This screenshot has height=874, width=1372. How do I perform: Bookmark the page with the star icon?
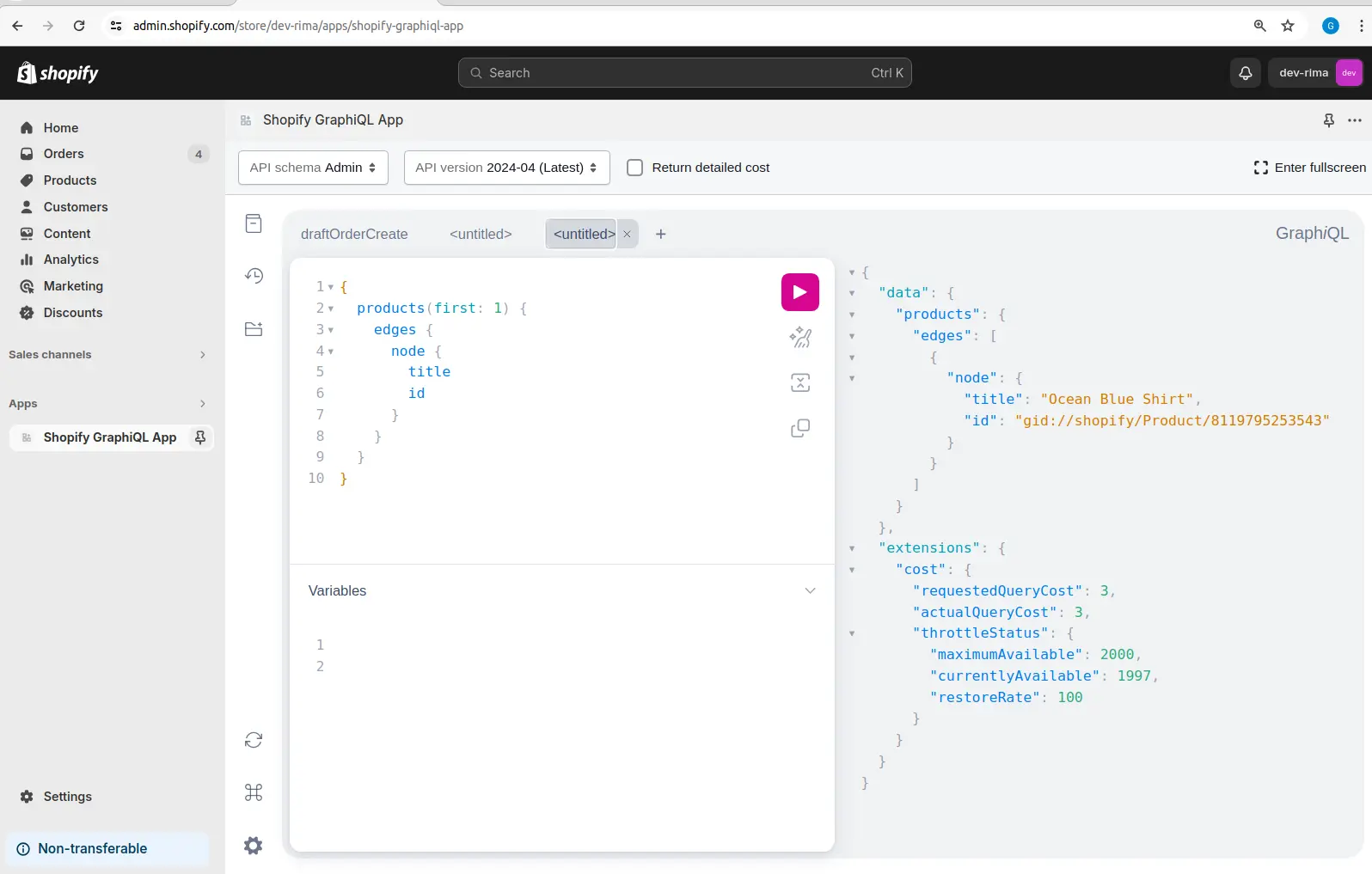[1288, 26]
